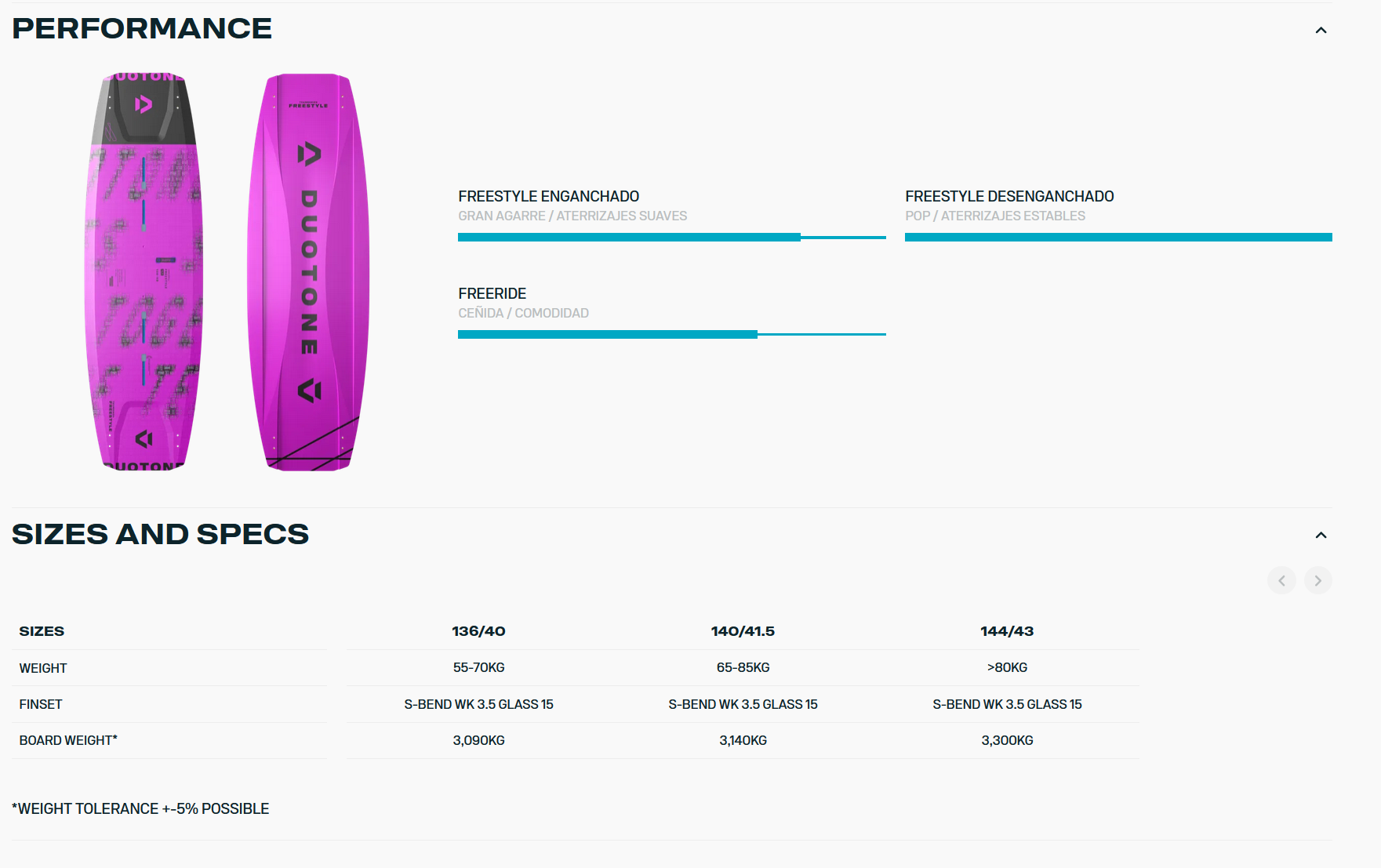Viewport: 1381px width, 868px height.
Task: Click the BOARD WEIGHT* row label
Action: (x=68, y=740)
